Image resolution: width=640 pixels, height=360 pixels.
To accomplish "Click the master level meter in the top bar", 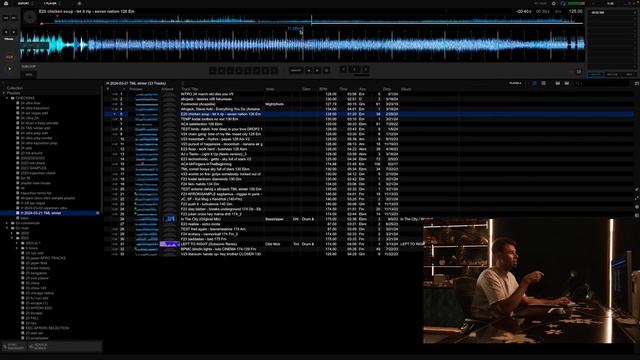I will (x=576, y=3).
